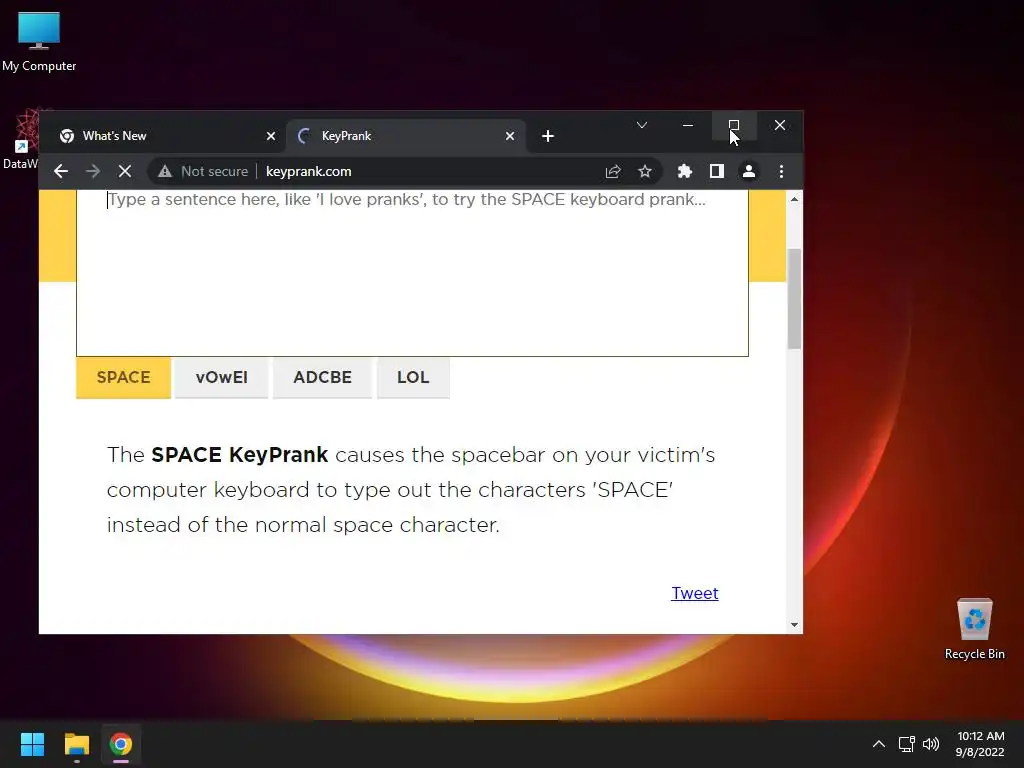The image size is (1024, 768).
Task: Click the page scrollbar up arrow
Action: click(794, 199)
